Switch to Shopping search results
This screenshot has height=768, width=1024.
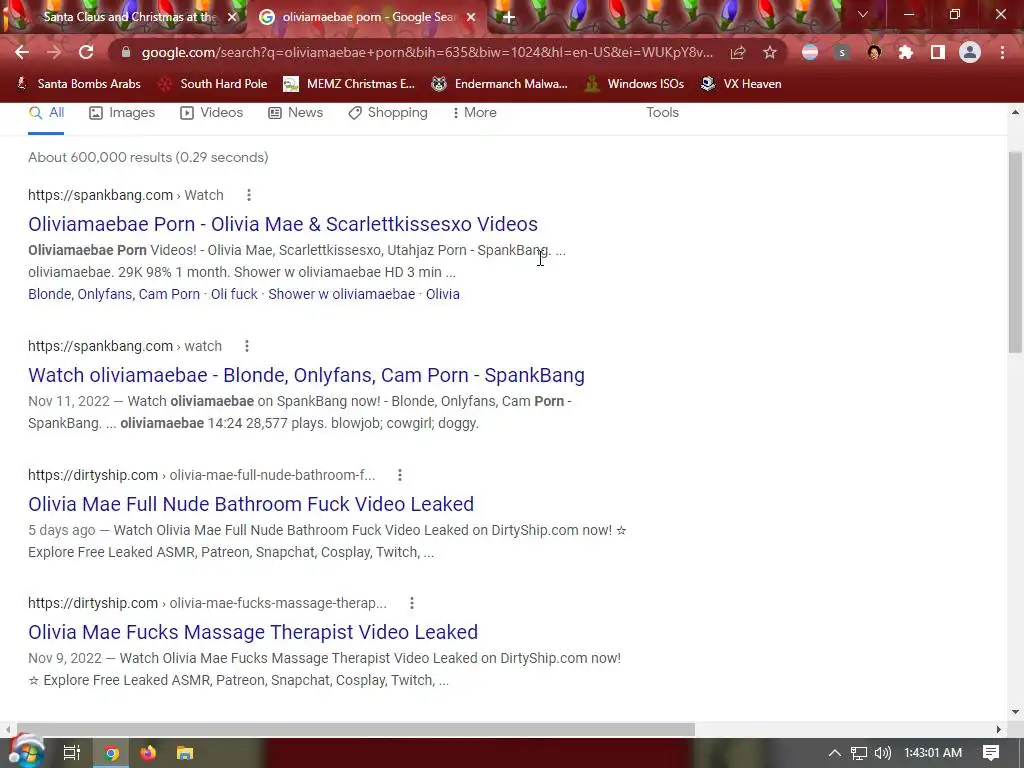pyautogui.click(x=388, y=113)
